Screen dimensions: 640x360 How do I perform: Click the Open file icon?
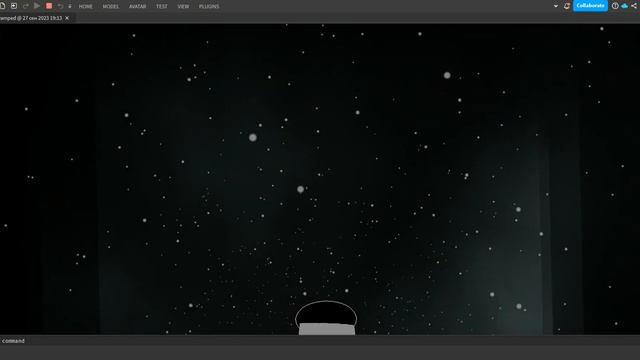click(14, 6)
